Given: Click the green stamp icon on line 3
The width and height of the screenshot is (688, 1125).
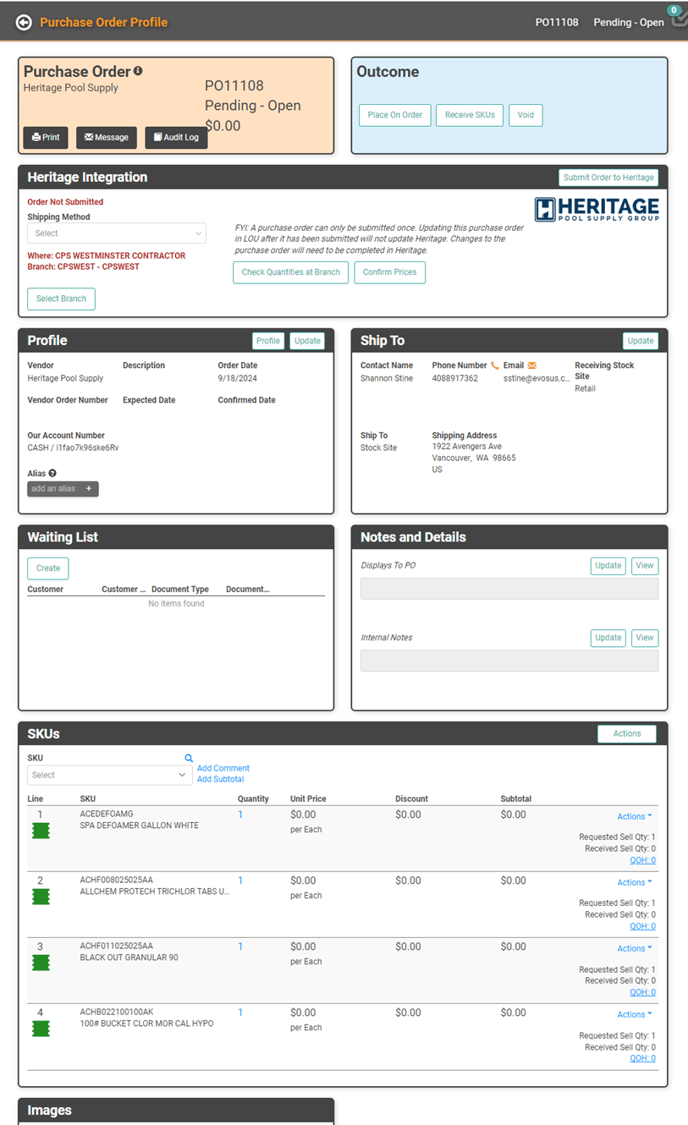Looking at the screenshot, I should tap(40, 963).
